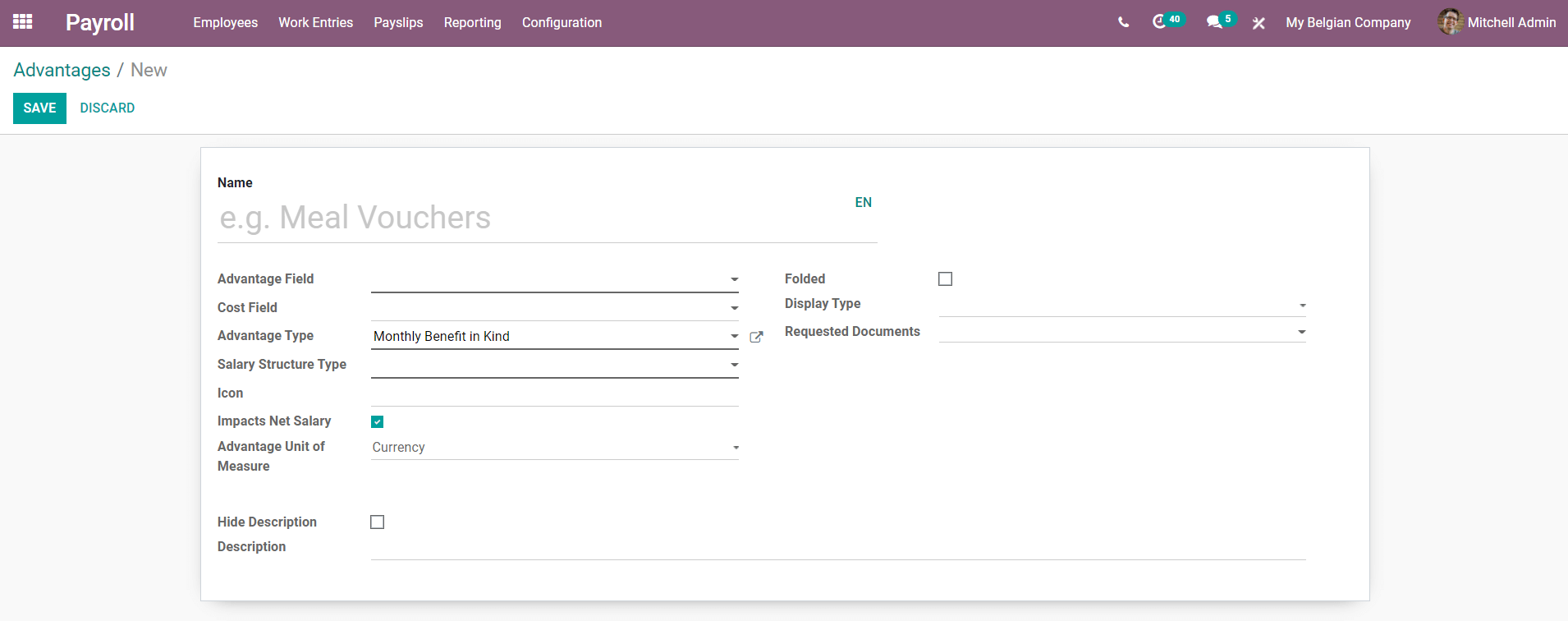Screen dimensions: 1568x621
Task: Expand Advantage Unit of Measure selector
Action: click(x=555, y=448)
